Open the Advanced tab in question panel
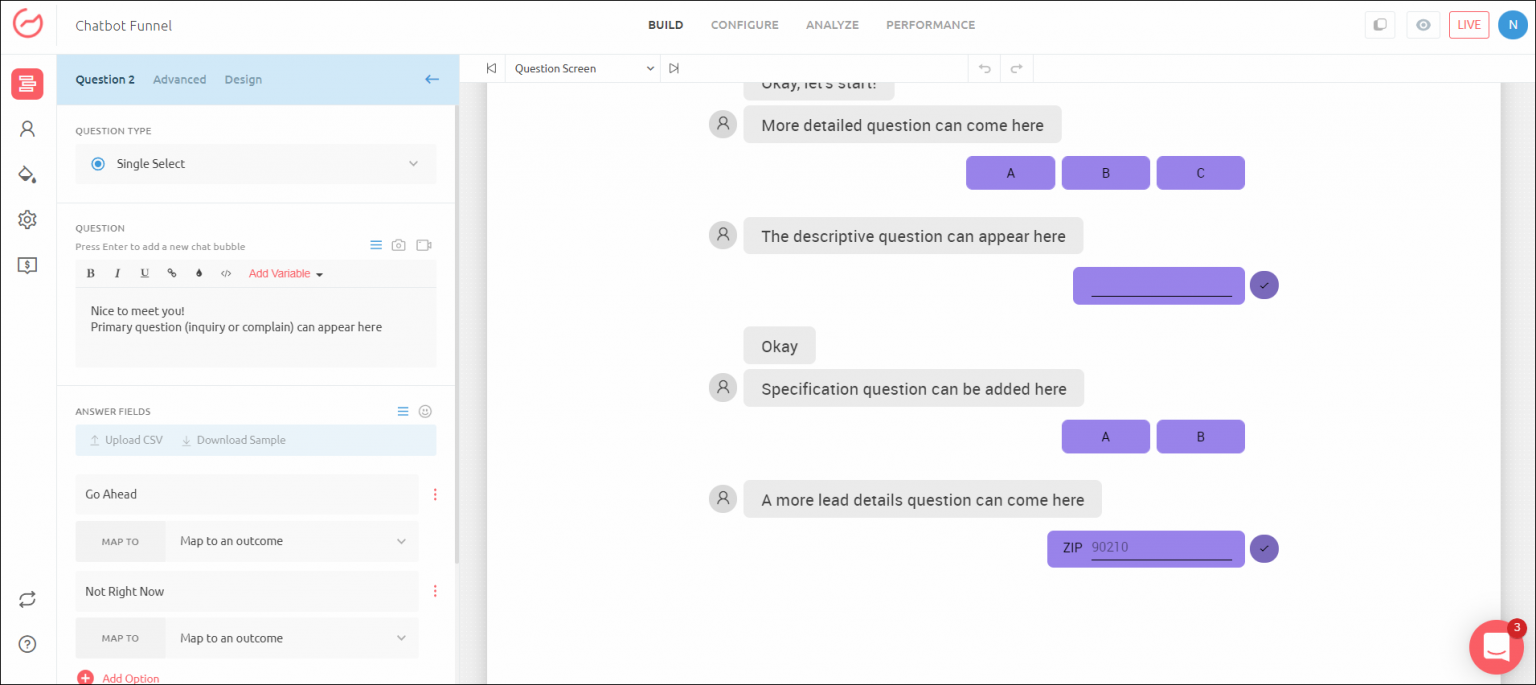Image resolution: width=1536 pixels, height=685 pixels. pos(179,80)
